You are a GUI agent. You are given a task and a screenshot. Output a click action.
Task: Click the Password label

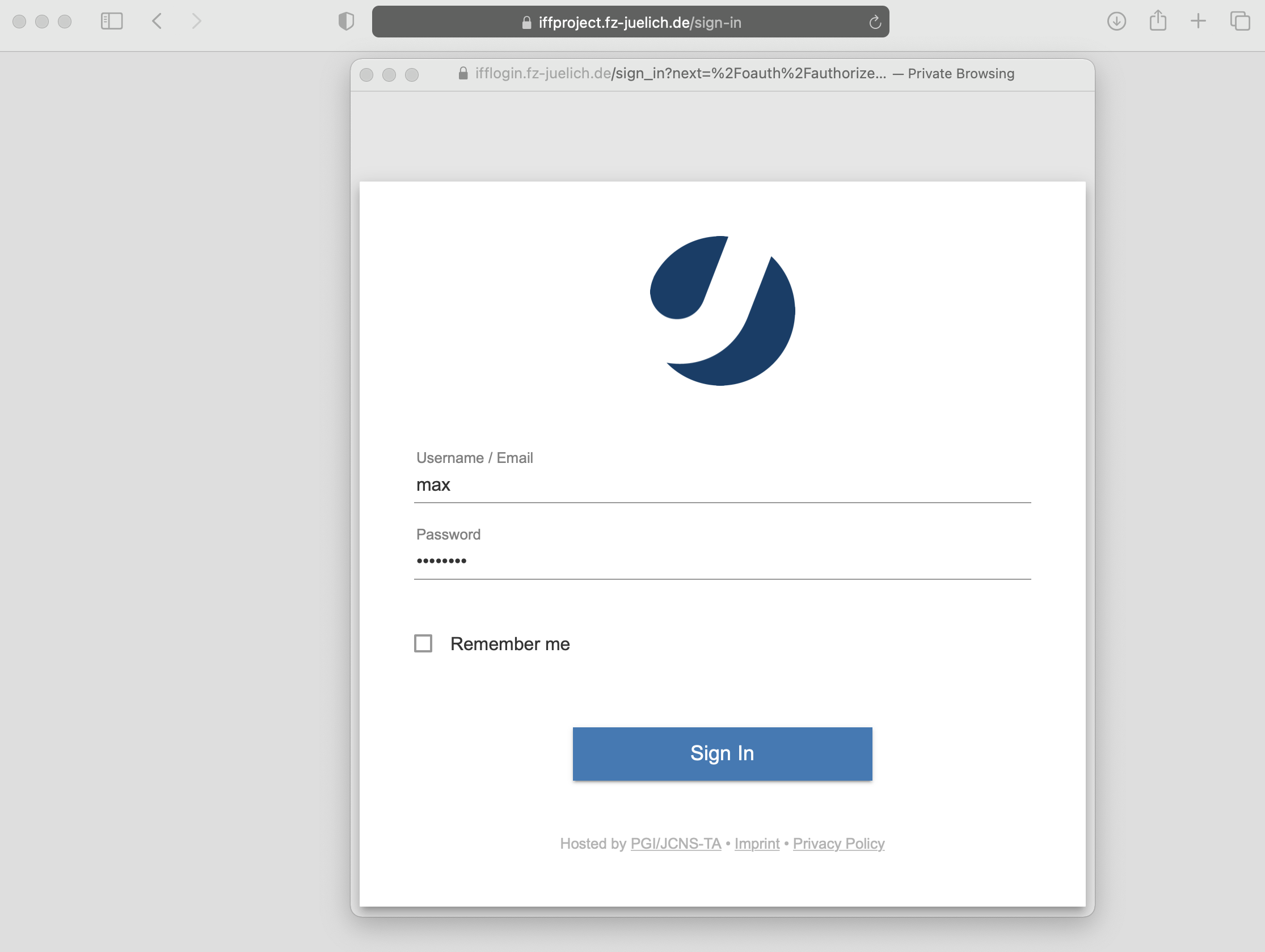tap(448, 534)
